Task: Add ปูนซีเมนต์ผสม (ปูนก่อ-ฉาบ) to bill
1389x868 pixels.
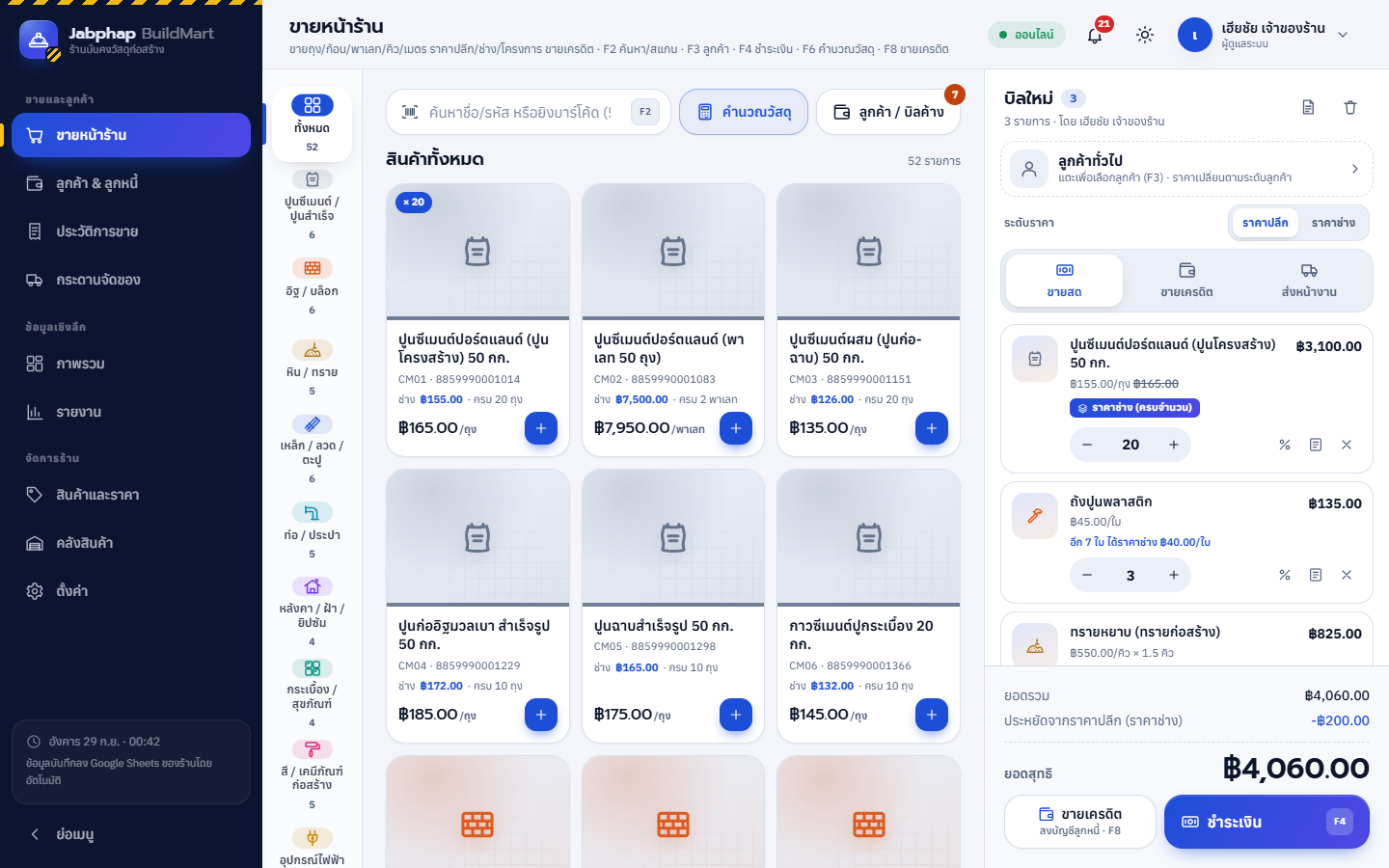Action: pyautogui.click(x=931, y=428)
